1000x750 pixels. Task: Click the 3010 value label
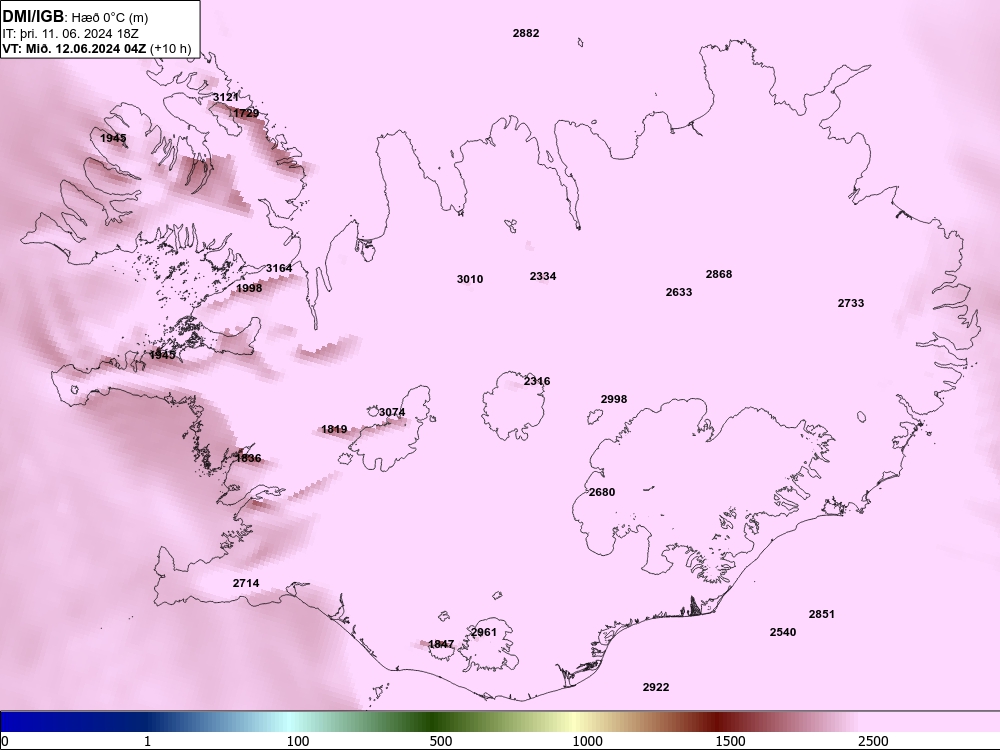(x=470, y=279)
